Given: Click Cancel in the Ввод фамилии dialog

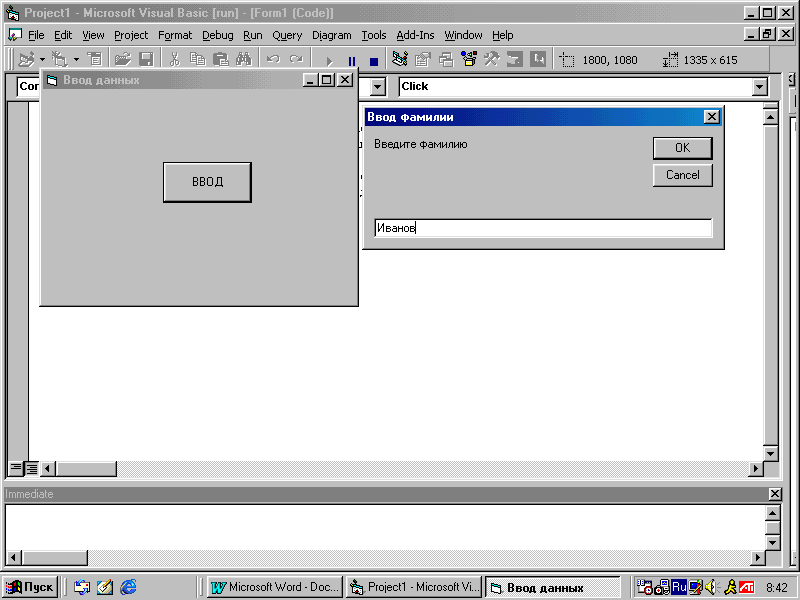Looking at the screenshot, I should pos(683,175).
